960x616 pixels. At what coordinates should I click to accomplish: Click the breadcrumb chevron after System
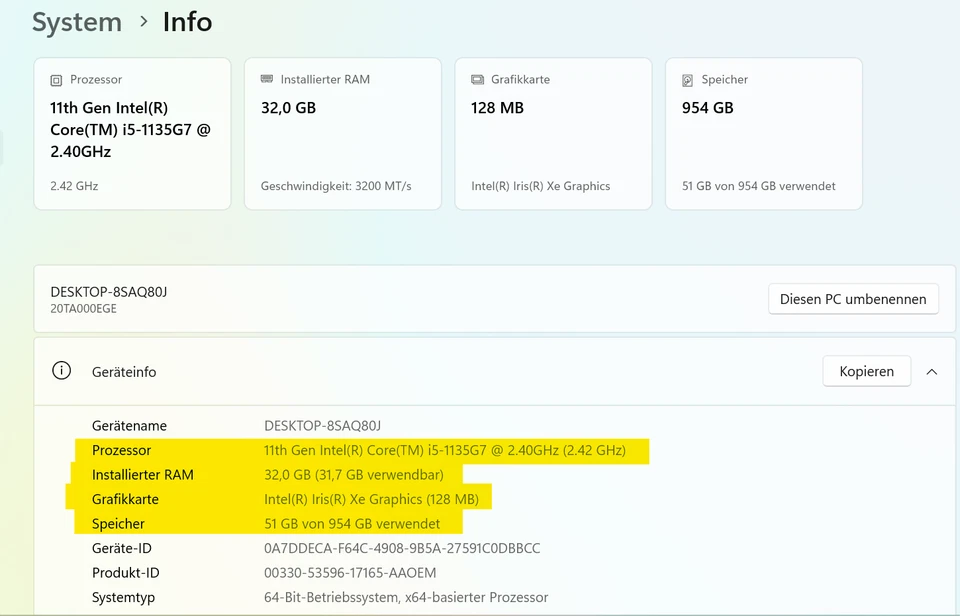143,22
